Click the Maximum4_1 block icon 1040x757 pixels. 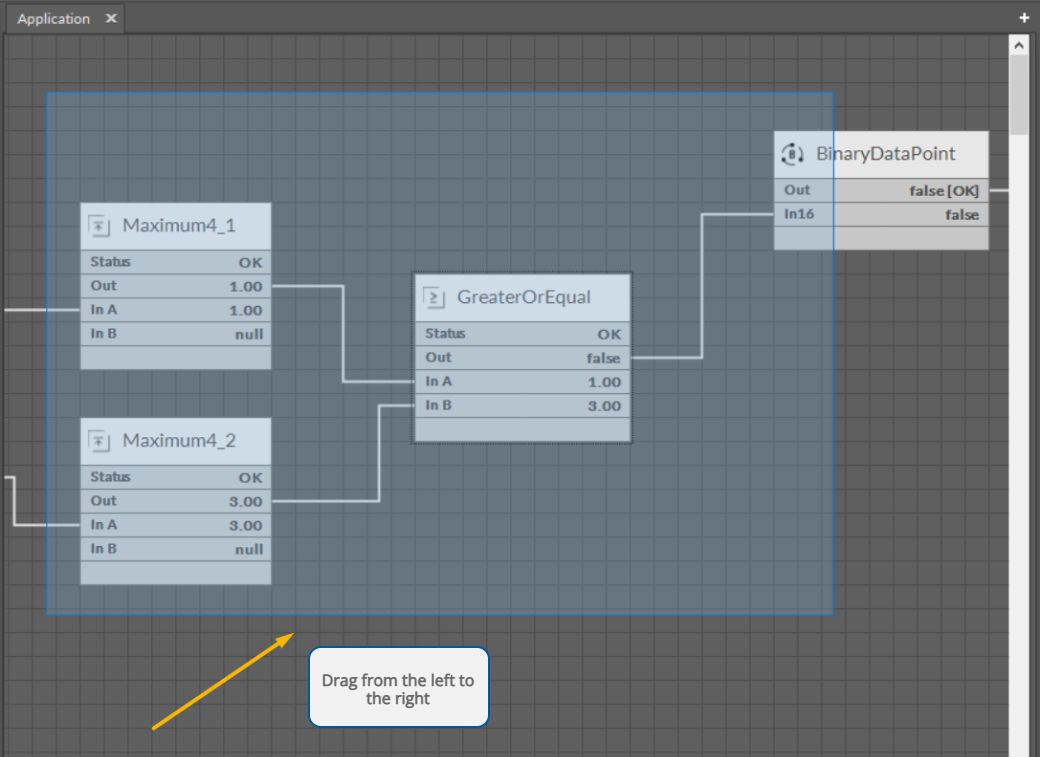point(100,225)
